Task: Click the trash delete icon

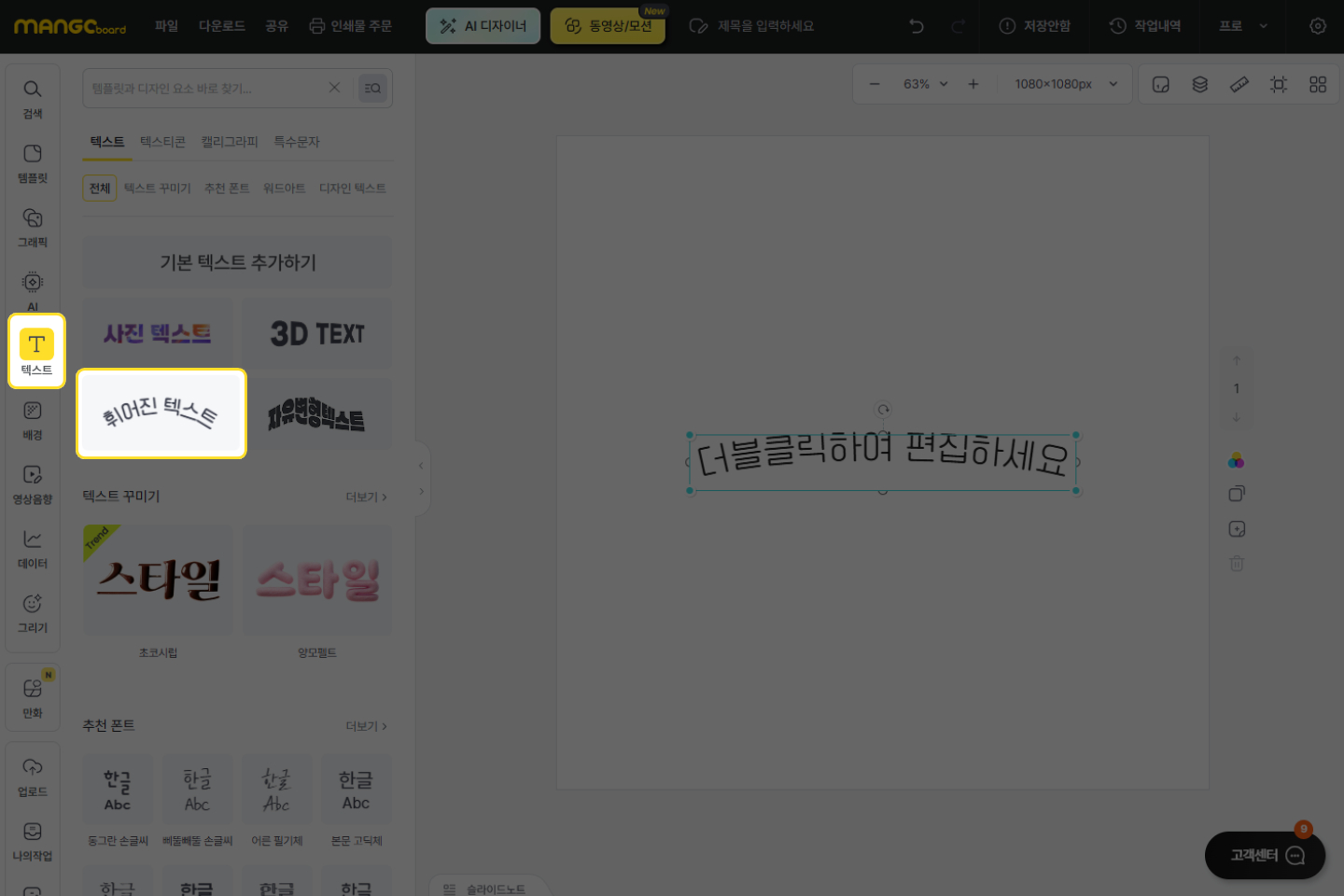Action: 1237,564
